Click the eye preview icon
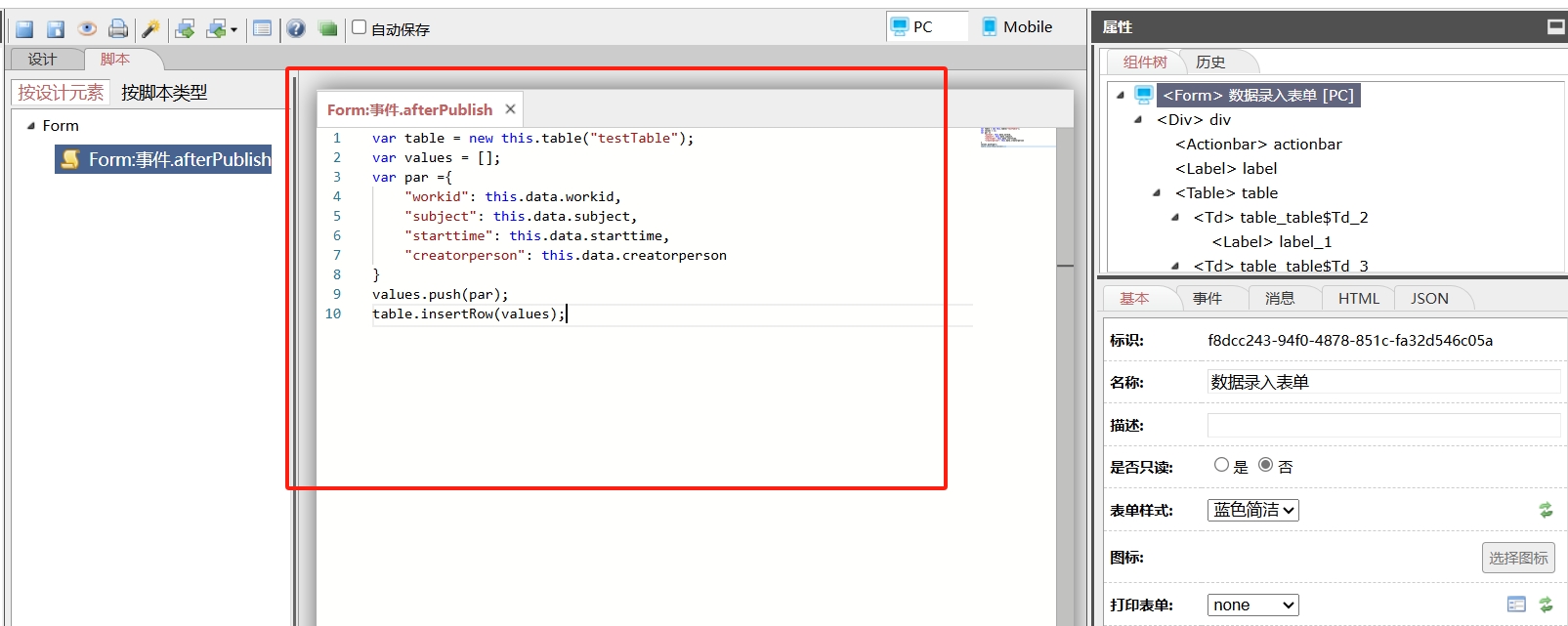1568x626 pixels. (87, 28)
